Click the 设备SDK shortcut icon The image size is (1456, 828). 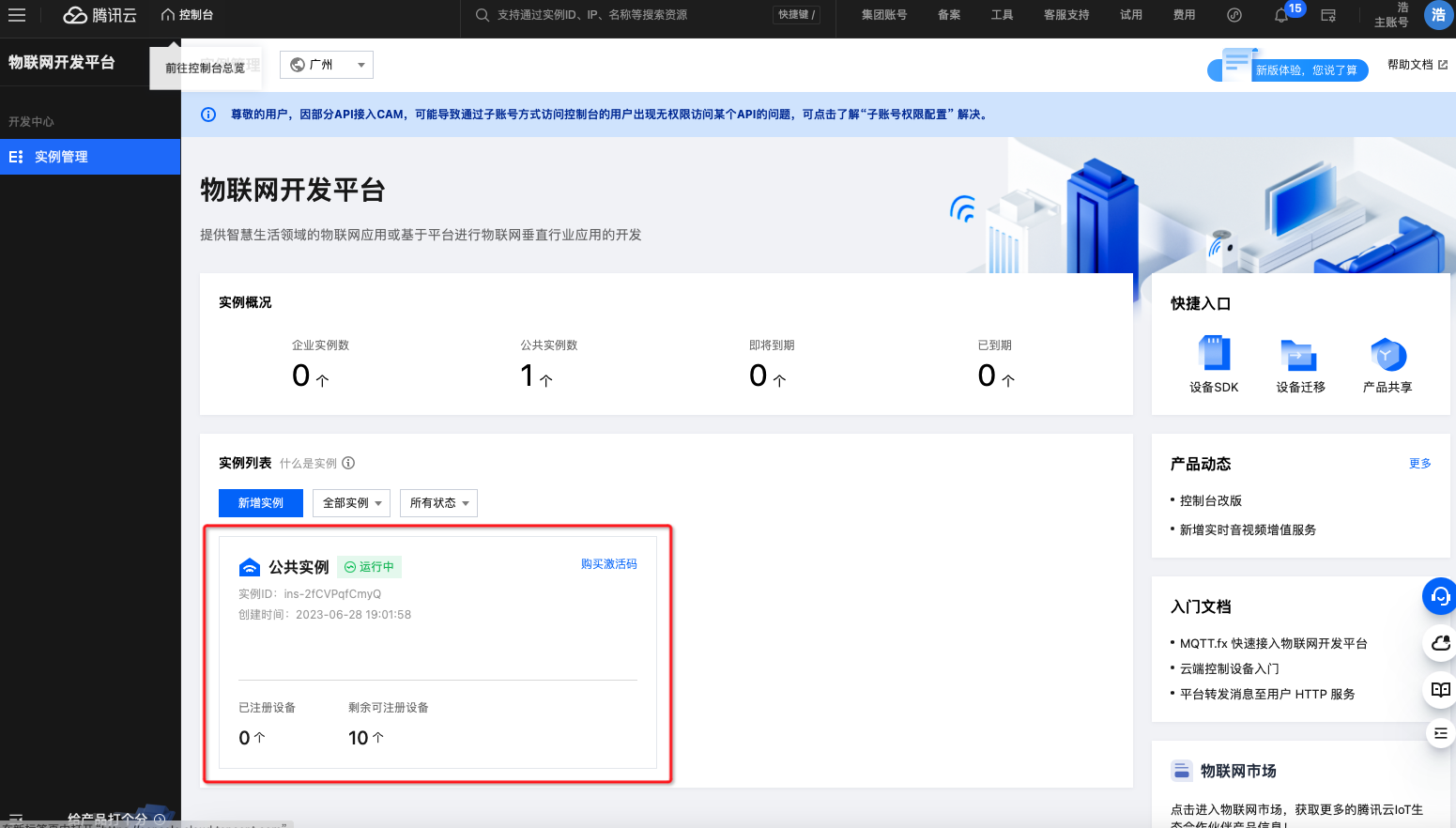click(1214, 355)
